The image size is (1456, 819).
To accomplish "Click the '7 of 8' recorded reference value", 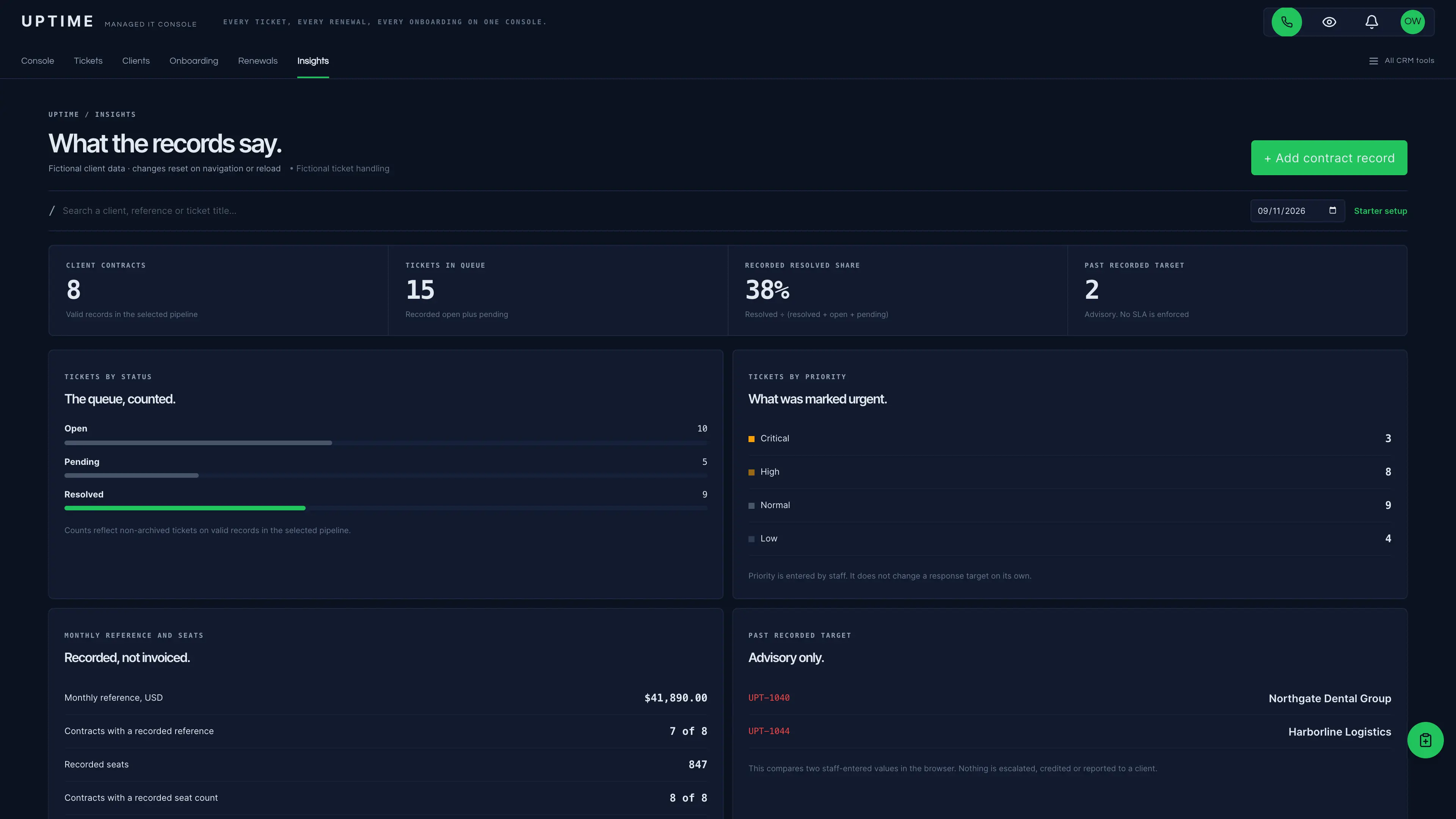I will click(689, 731).
